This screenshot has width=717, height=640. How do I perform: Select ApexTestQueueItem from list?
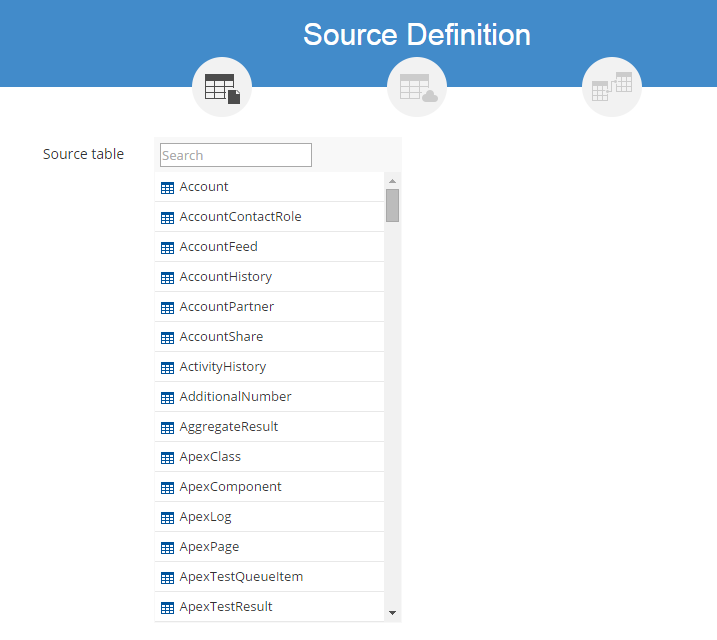pyautogui.click(x=241, y=577)
